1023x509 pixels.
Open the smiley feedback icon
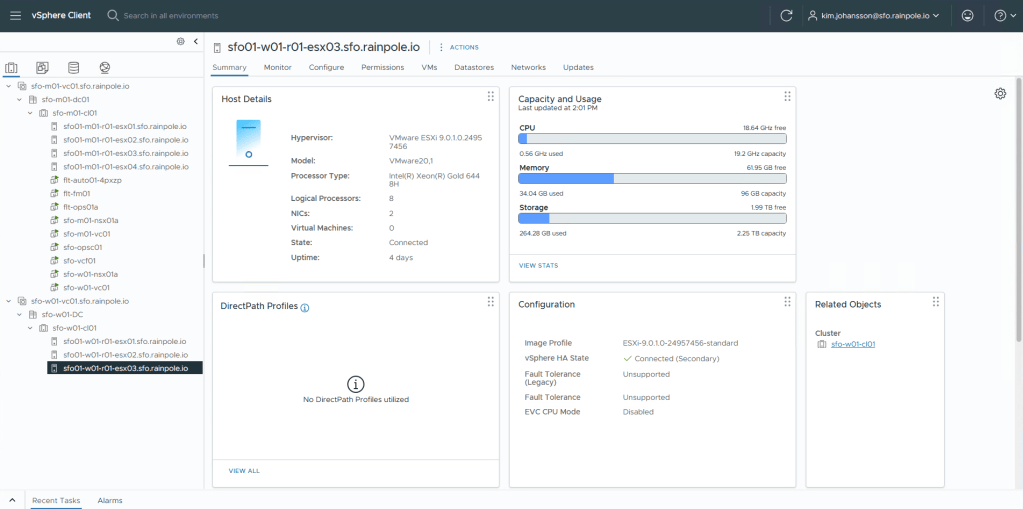(966, 16)
